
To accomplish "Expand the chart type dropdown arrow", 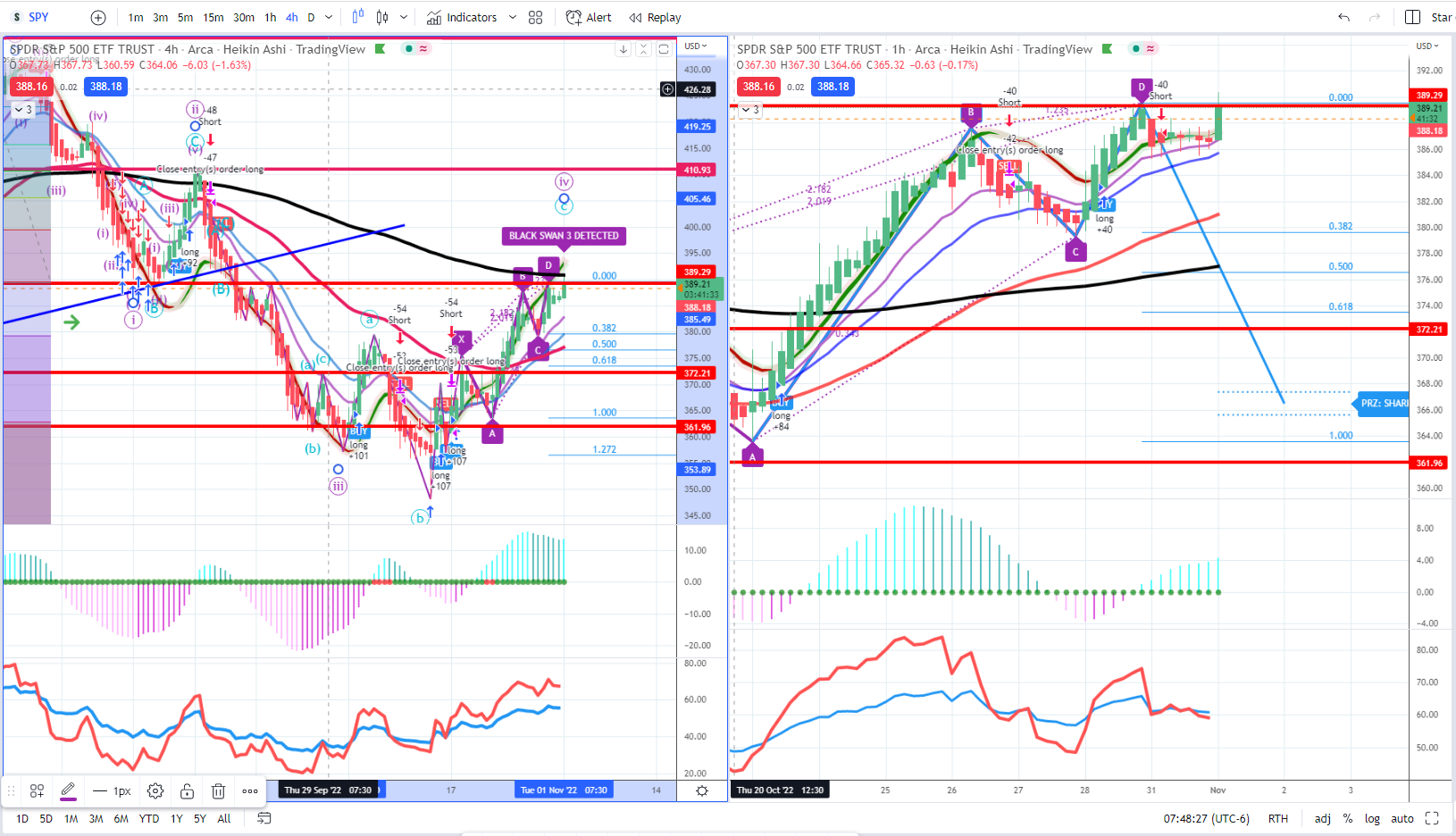I will pyautogui.click(x=404, y=17).
